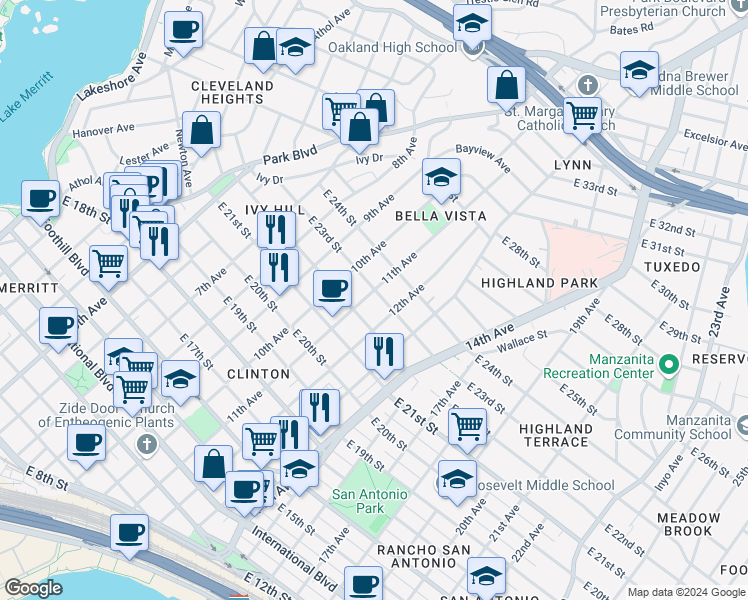Select the 'TUXEDO' neighborhood label

click(x=672, y=267)
